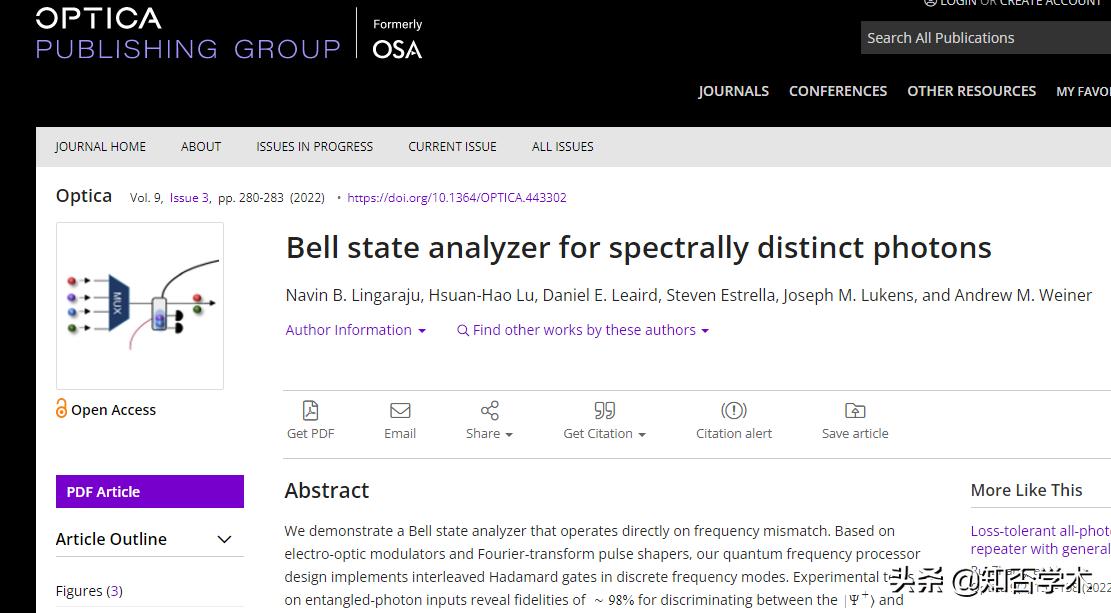Go to the Current Issue tab

[452, 146]
